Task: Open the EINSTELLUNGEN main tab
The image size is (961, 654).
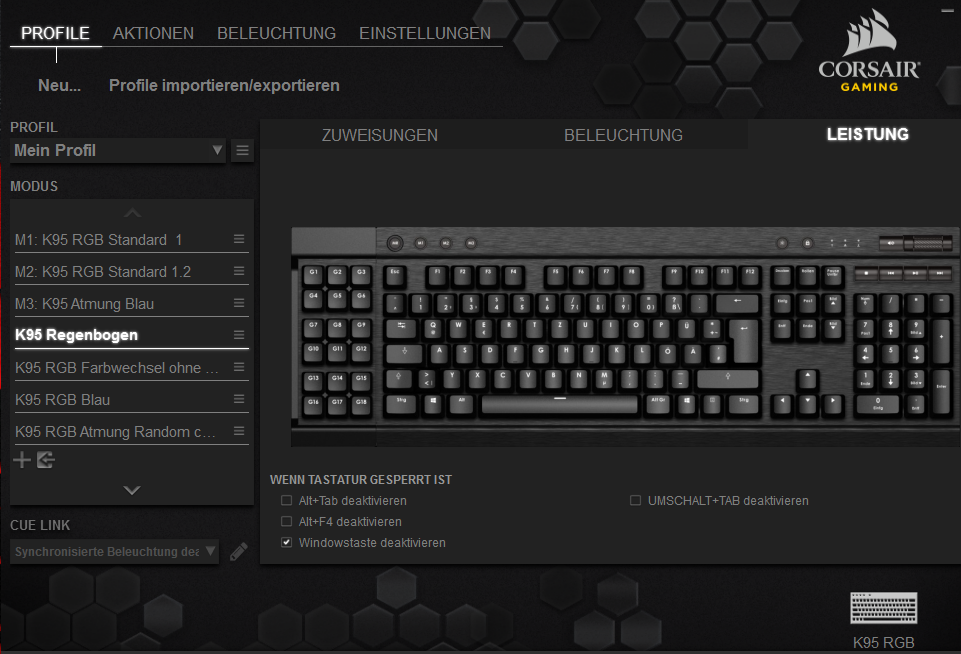Action: click(x=425, y=33)
